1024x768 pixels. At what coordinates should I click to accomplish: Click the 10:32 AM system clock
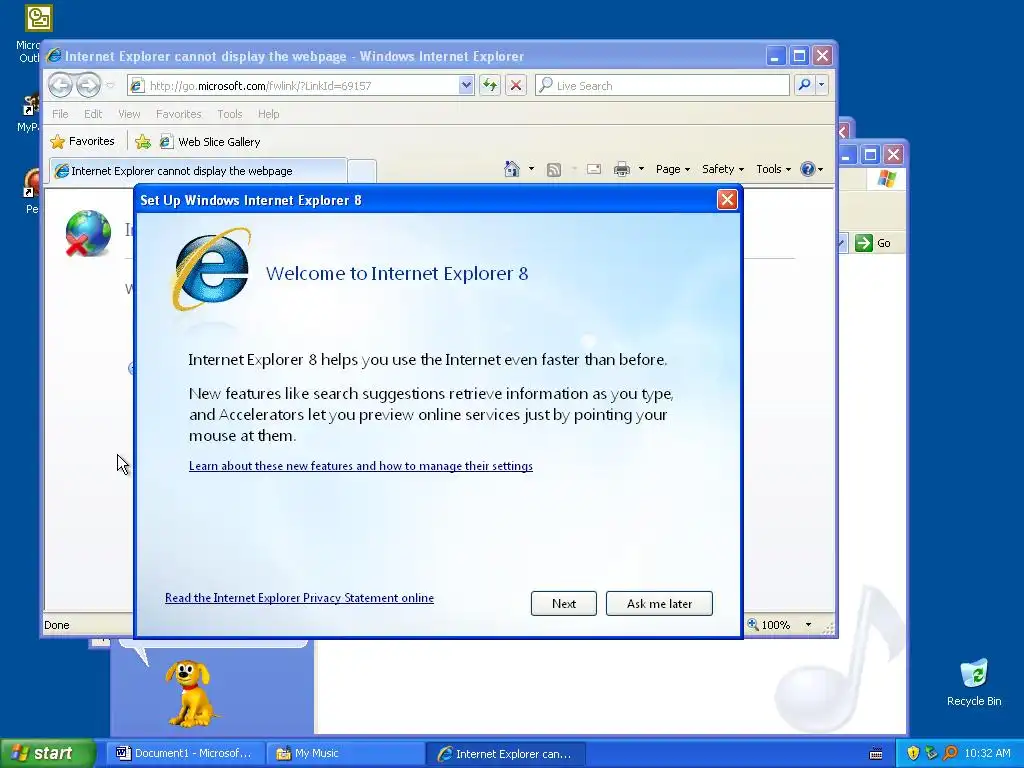[x=987, y=753]
